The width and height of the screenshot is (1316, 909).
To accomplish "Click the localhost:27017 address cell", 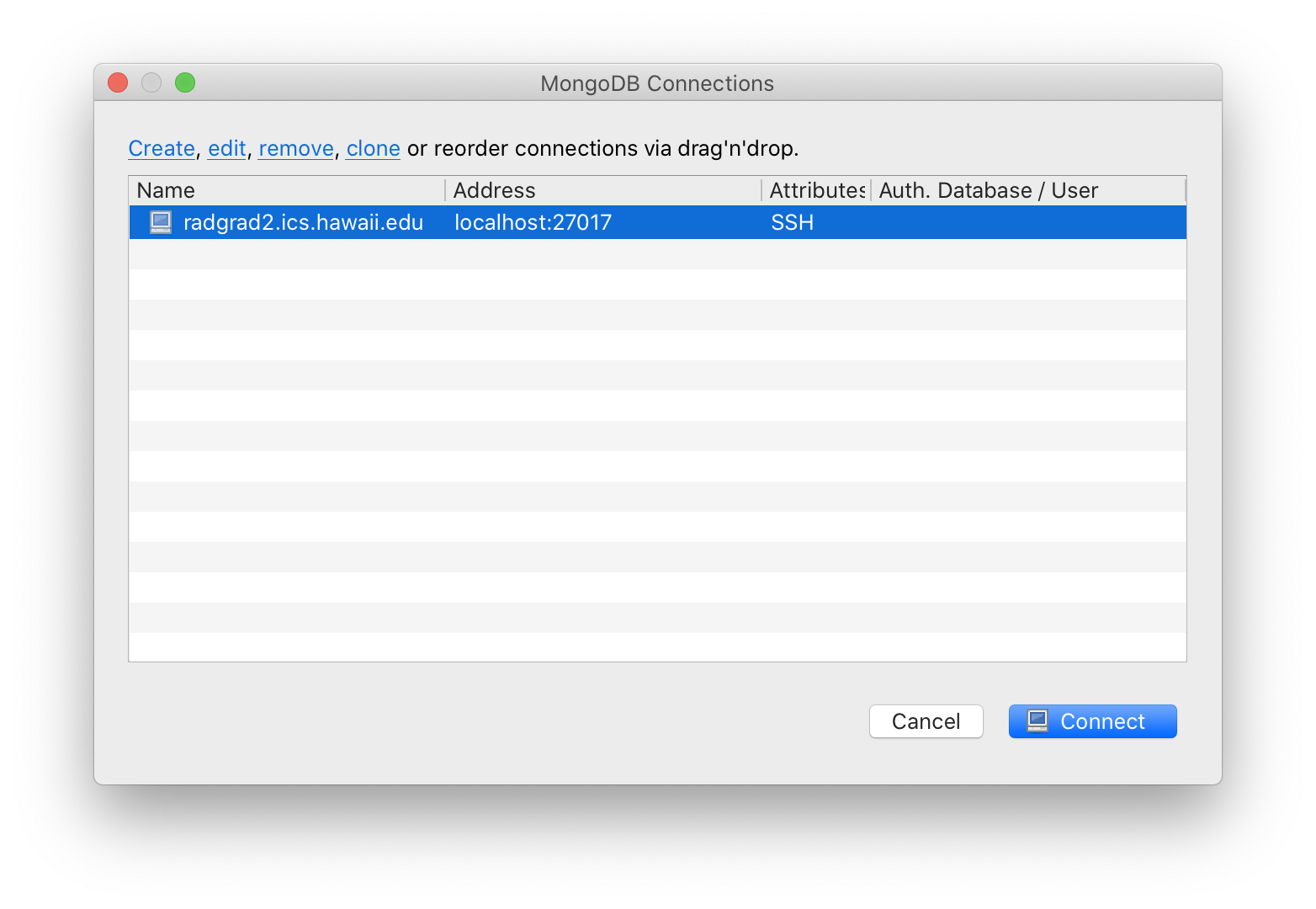I will [x=533, y=222].
